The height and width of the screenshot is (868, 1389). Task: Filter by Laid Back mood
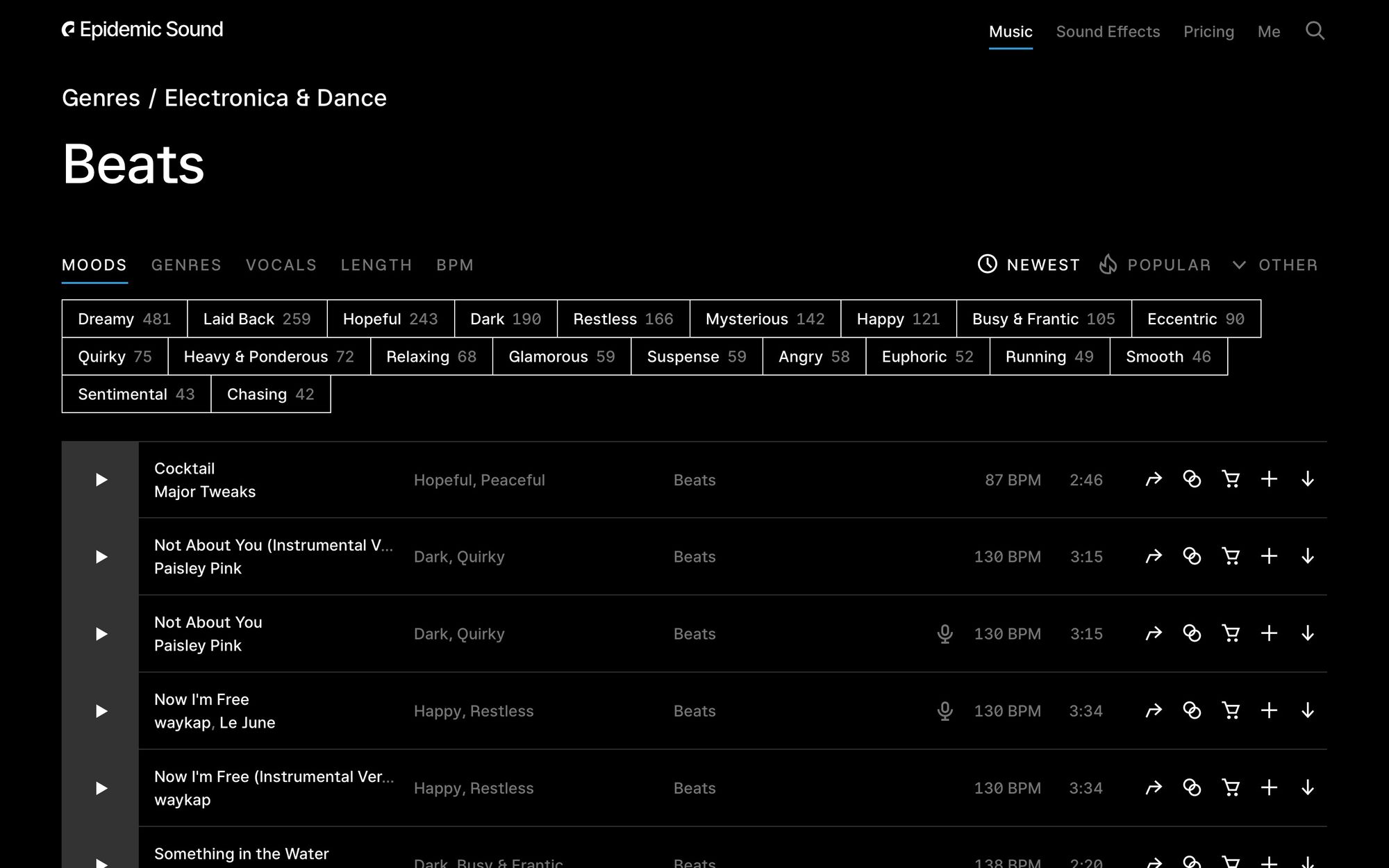tap(257, 319)
